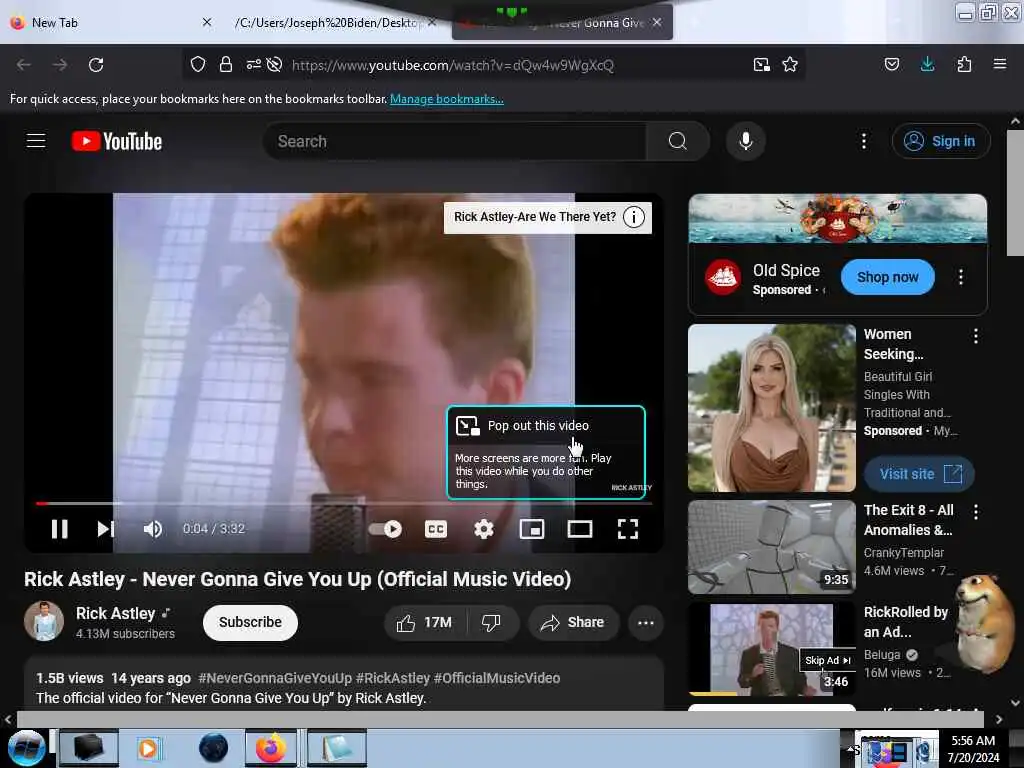This screenshot has width=1024, height=768.
Task: Open The Exit 8 video thumbnail
Action: (771, 547)
